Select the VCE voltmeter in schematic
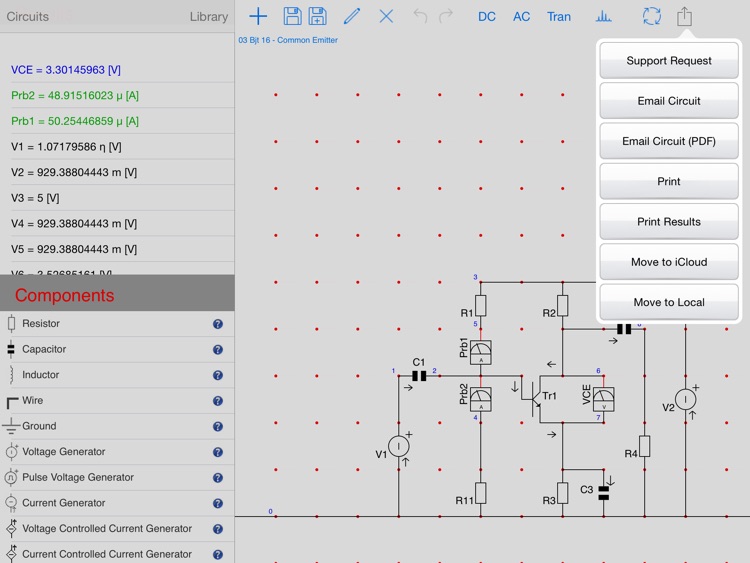 coord(604,399)
